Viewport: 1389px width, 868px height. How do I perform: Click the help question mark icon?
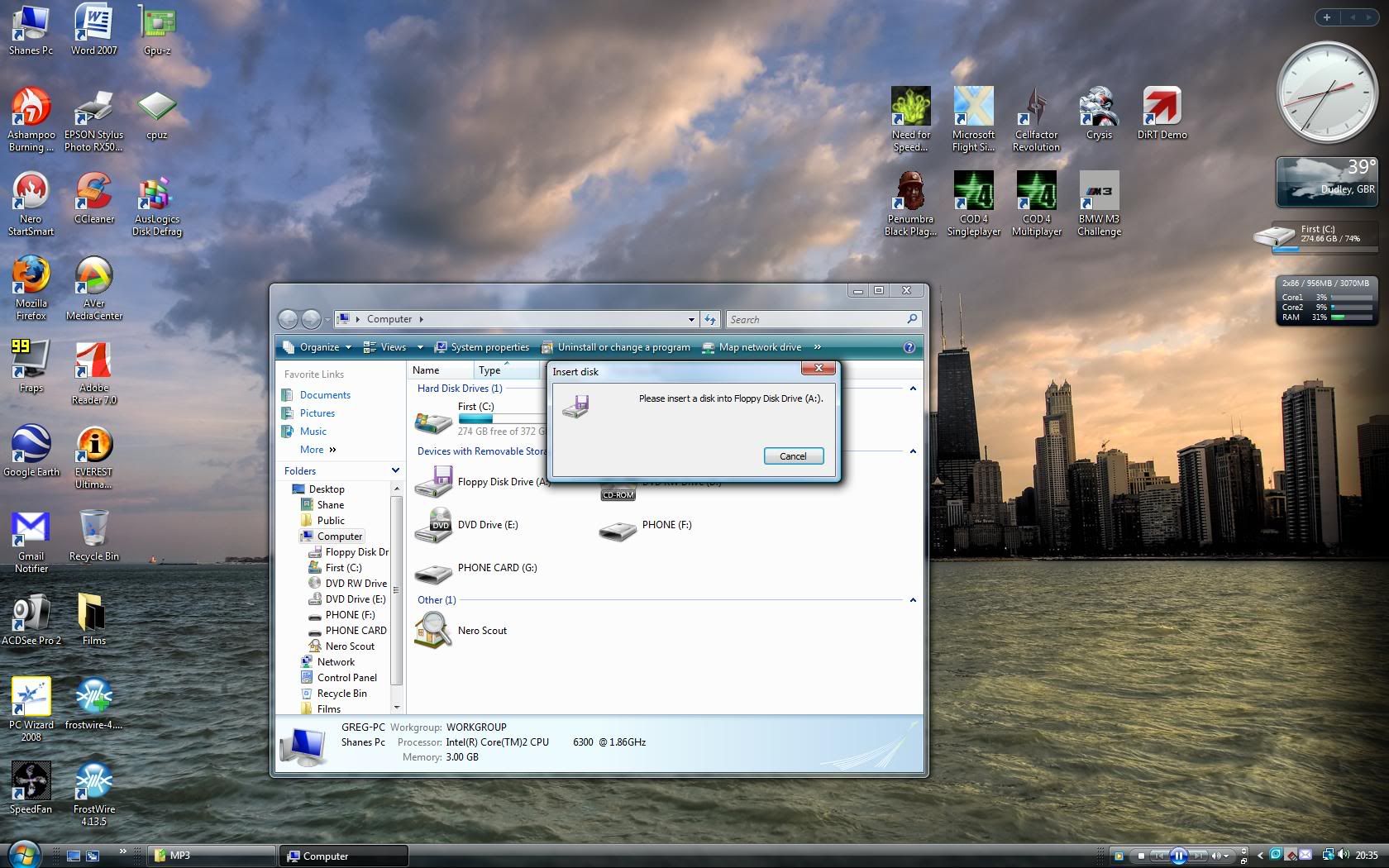[x=909, y=347]
